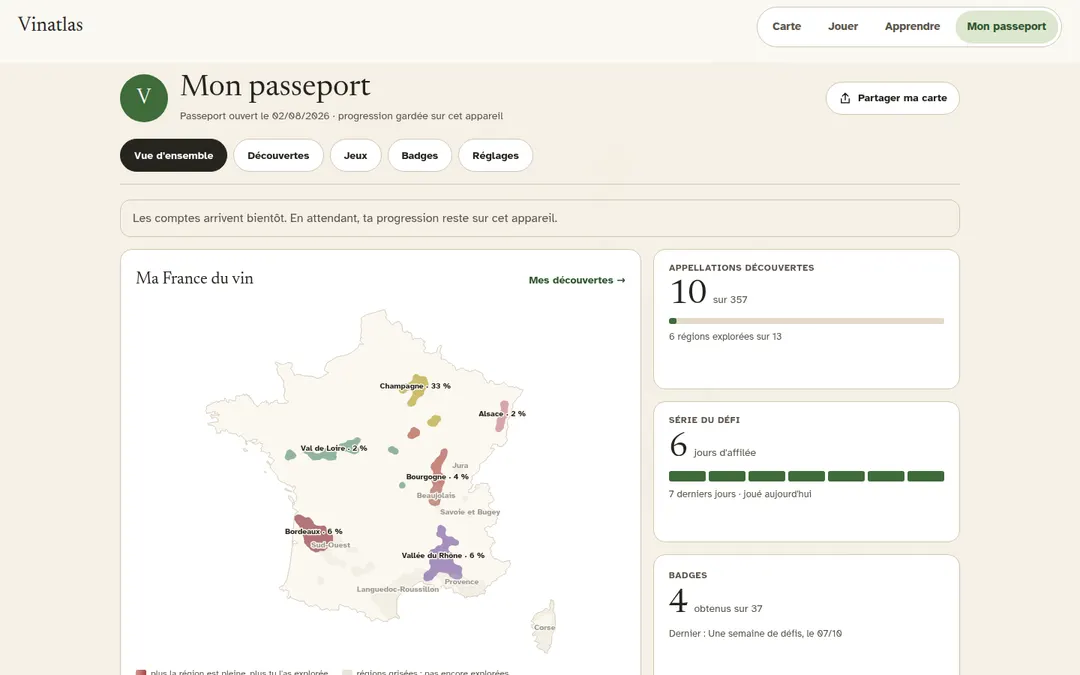Screen dimensions: 1080x675
Task: Click the Val de Loire 2 % label
Action: click(x=333, y=448)
